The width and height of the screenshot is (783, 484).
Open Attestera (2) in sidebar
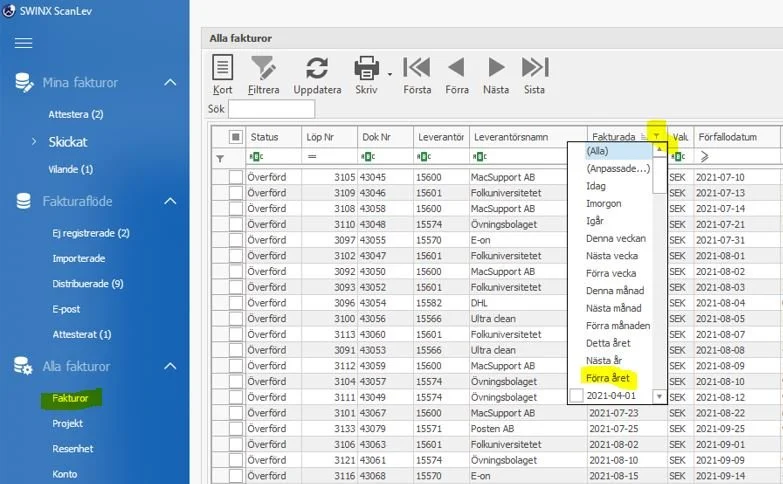click(75, 114)
